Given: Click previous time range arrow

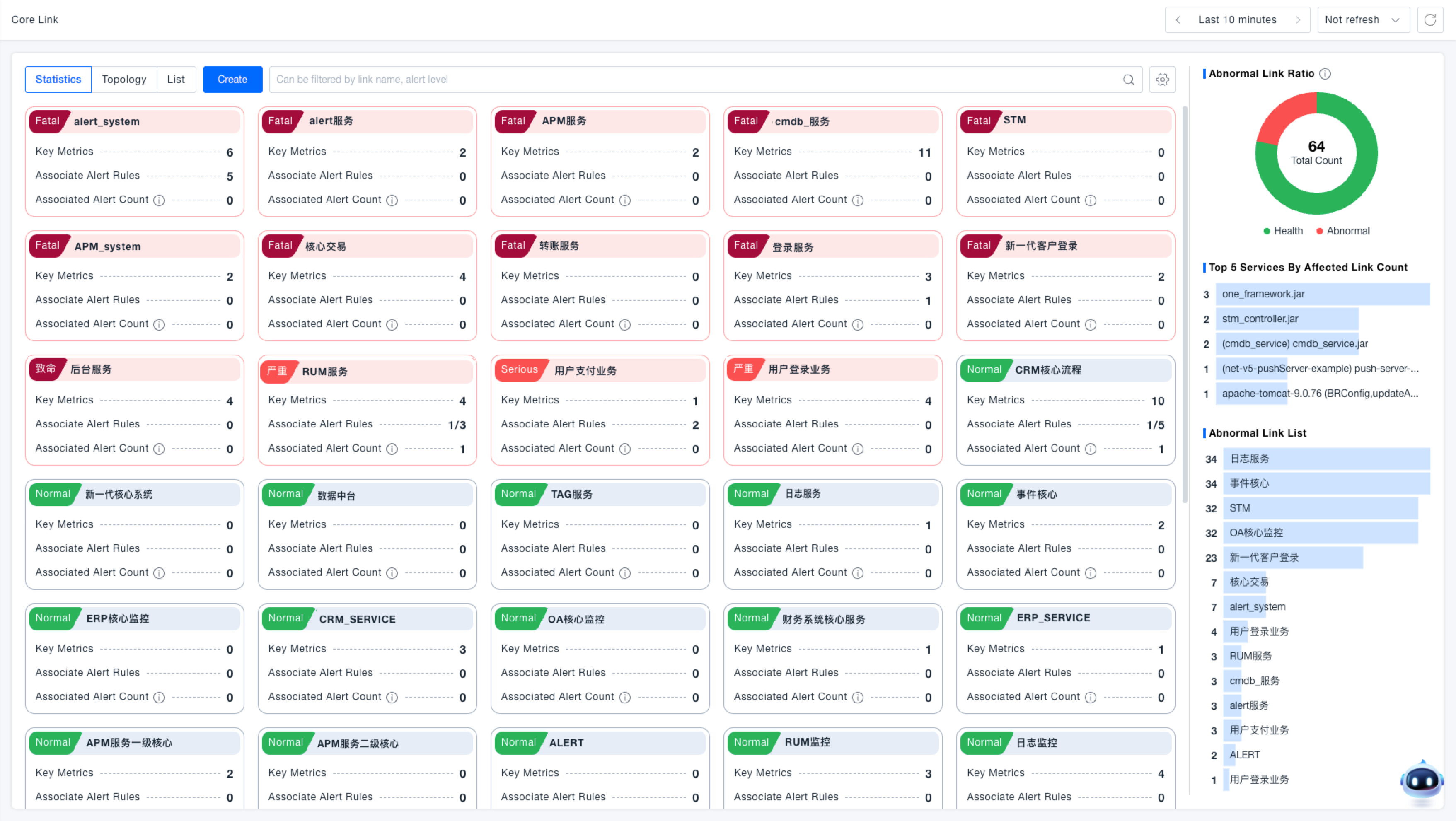Looking at the screenshot, I should point(1178,20).
